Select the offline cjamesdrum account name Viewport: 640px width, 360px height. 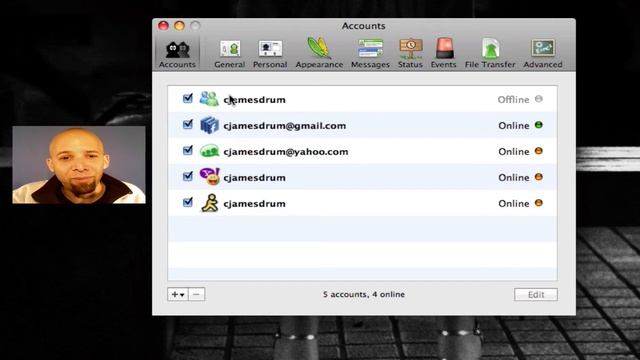pos(254,100)
